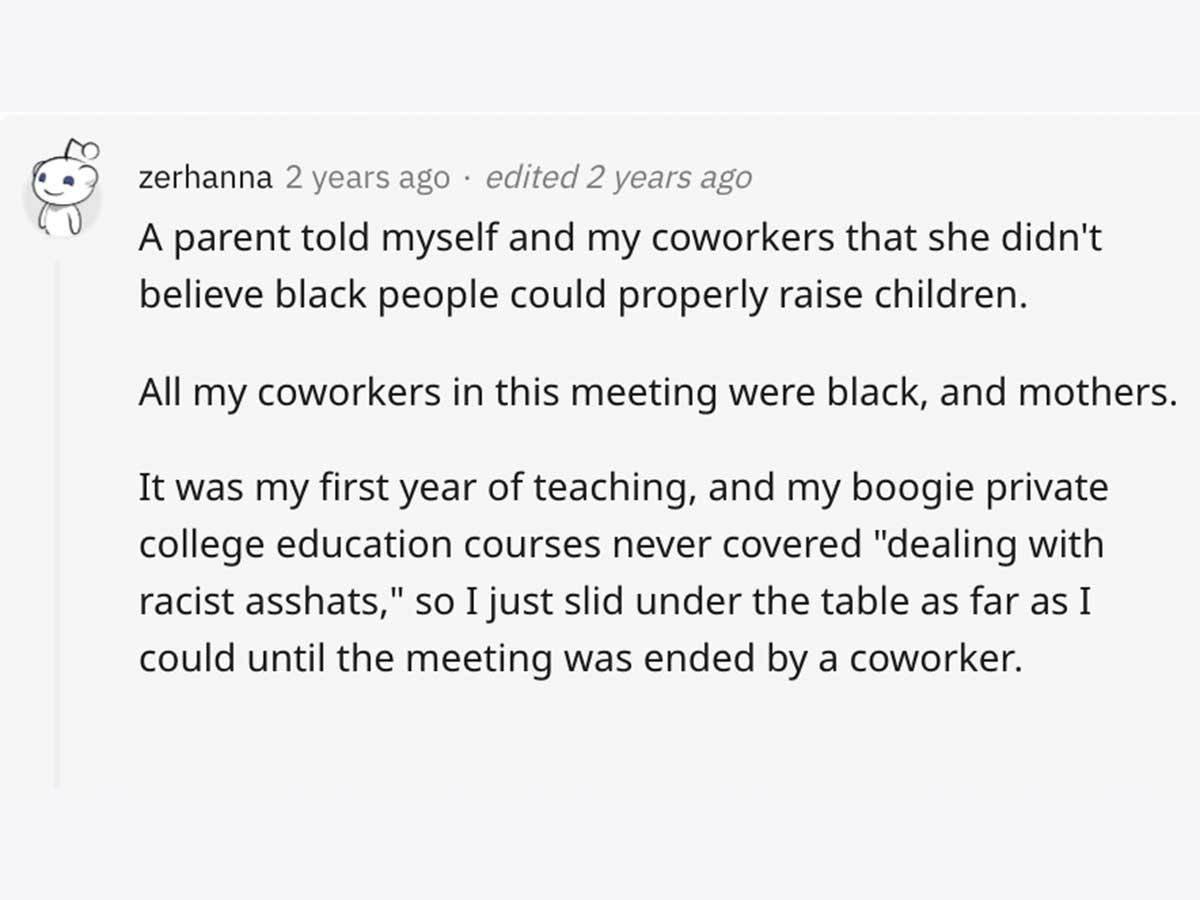Click the line "believe black people could properly raise children."

[x=583, y=299]
